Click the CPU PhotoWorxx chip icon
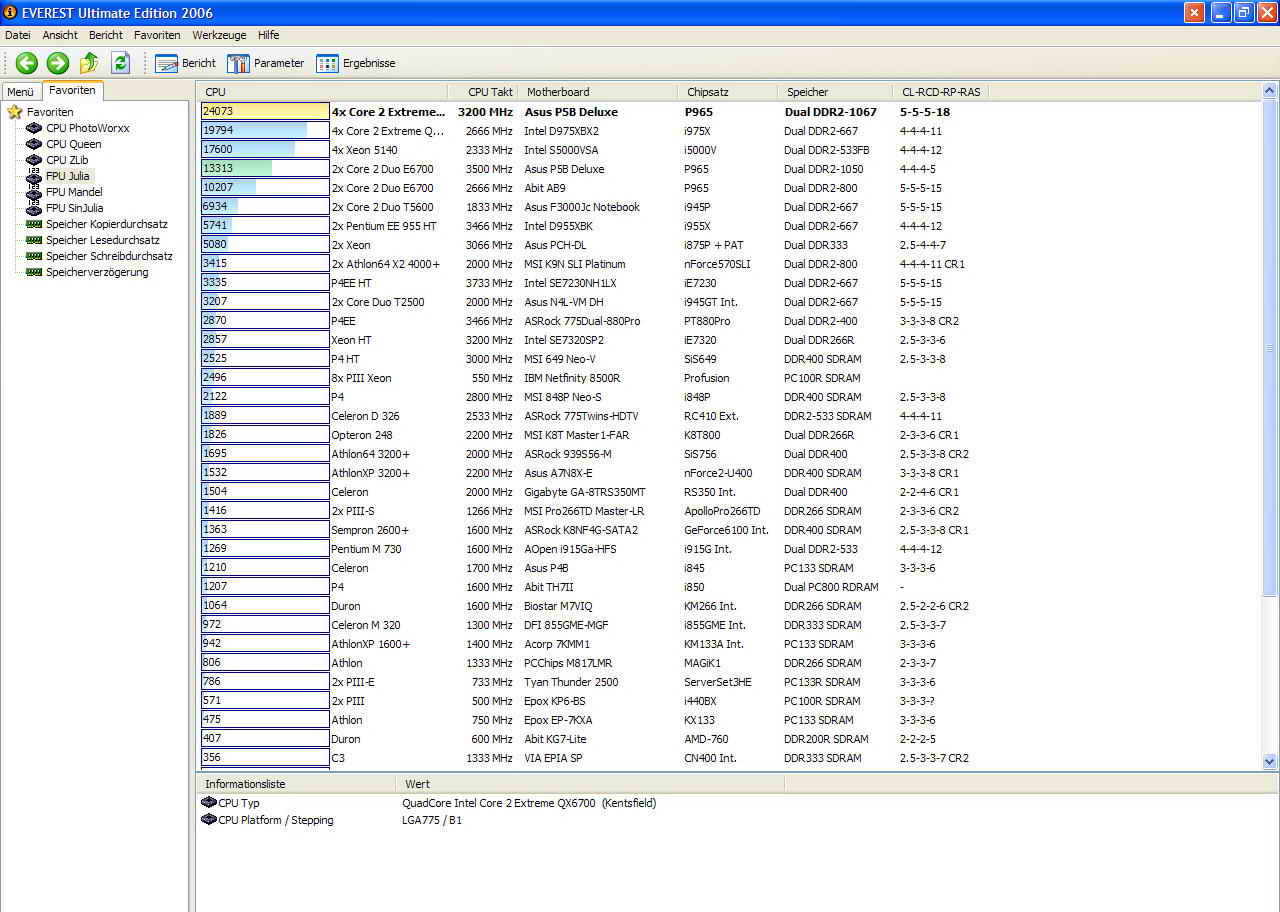 pyautogui.click(x=34, y=128)
